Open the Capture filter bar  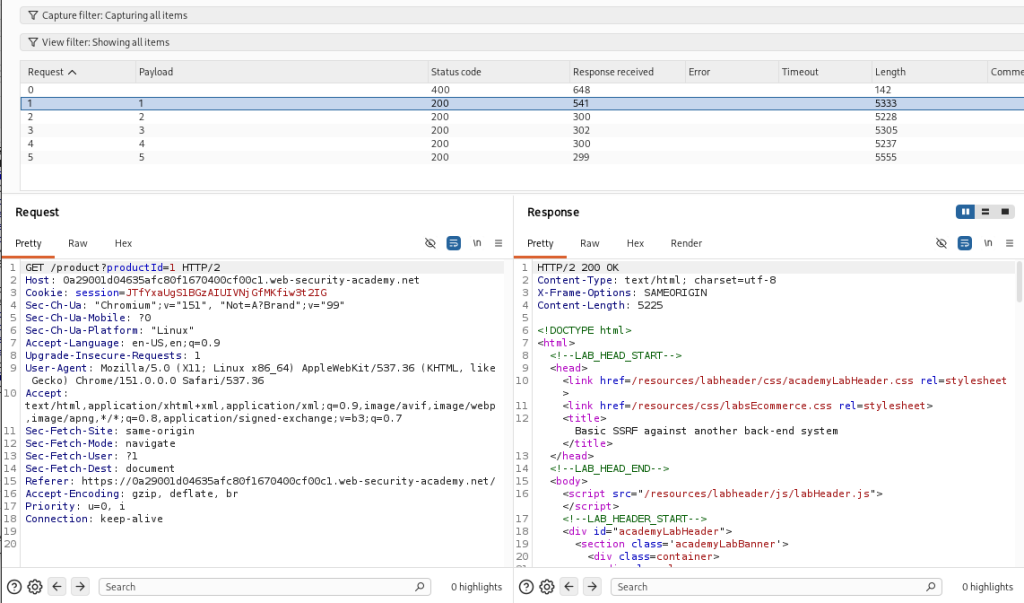[522, 15]
